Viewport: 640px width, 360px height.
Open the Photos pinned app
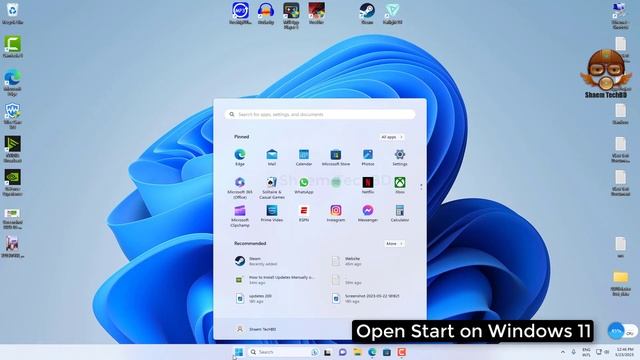click(x=368, y=157)
